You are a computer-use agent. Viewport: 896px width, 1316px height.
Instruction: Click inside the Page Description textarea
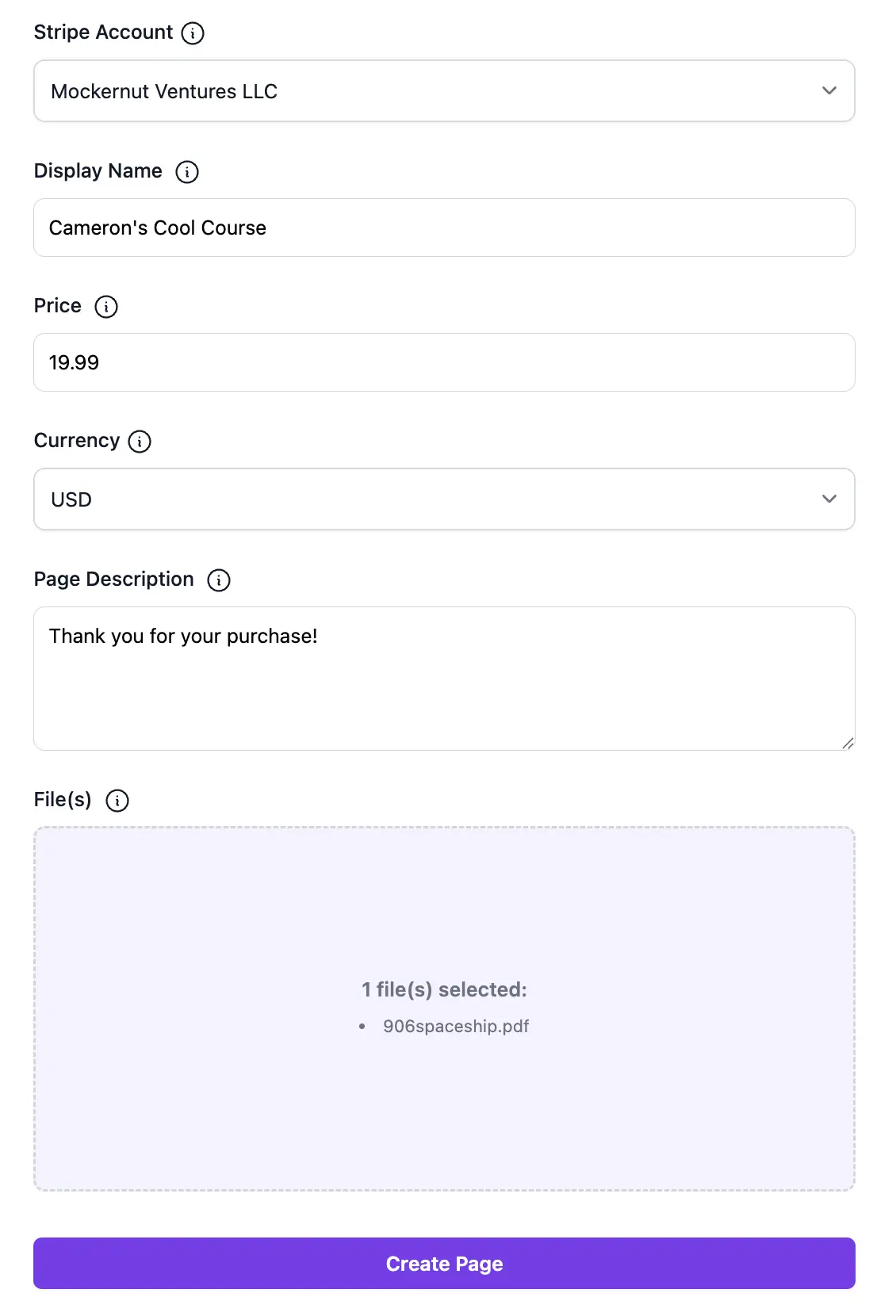coord(444,678)
